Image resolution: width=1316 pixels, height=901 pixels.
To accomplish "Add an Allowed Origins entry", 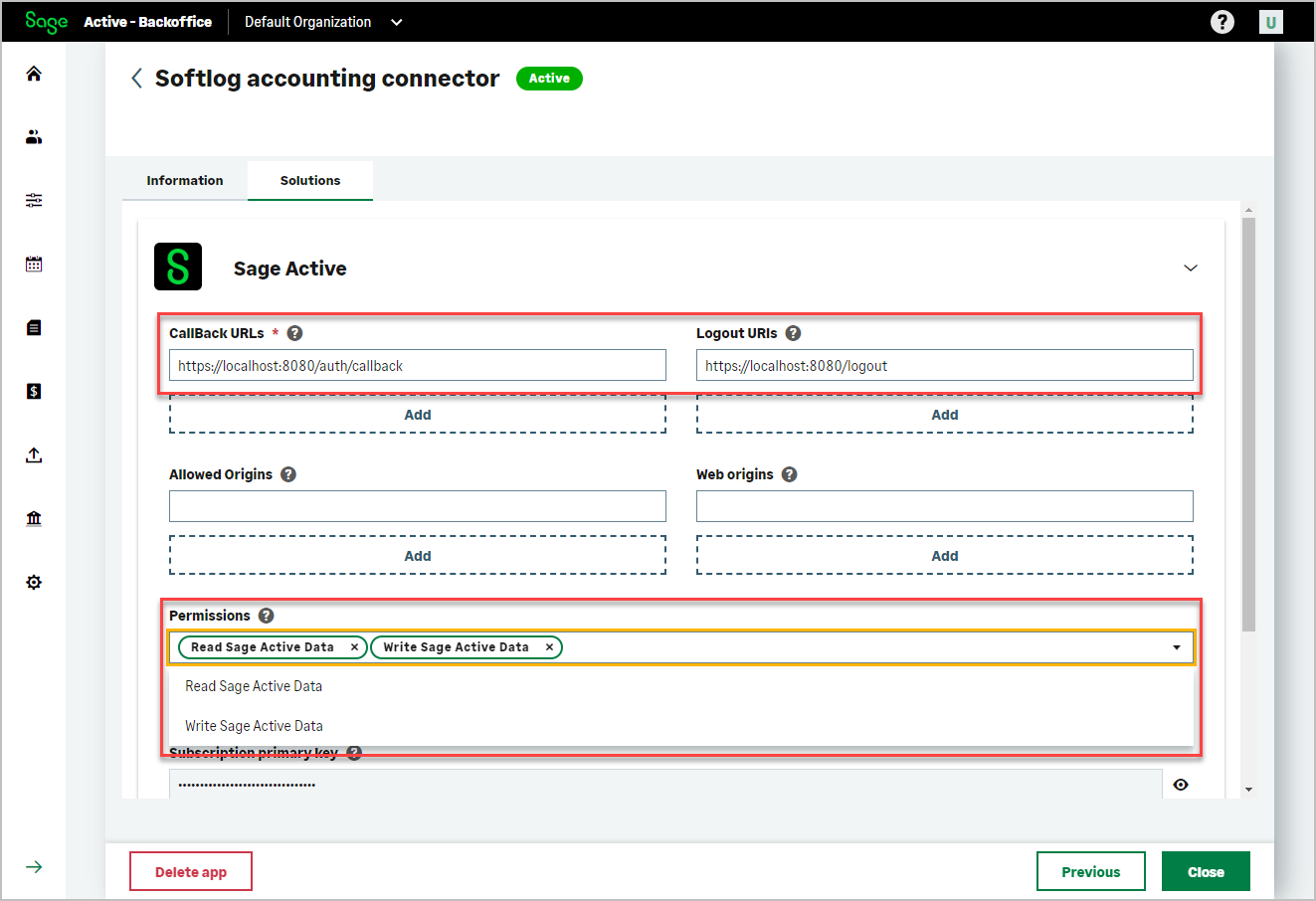I will point(418,556).
